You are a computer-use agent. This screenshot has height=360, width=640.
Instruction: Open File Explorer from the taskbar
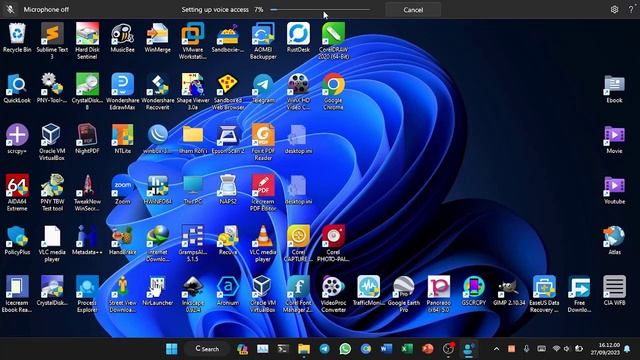coord(304,349)
